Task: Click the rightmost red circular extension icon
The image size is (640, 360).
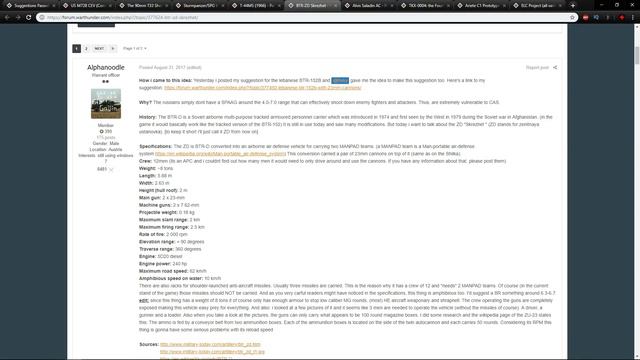Action: click(x=622, y=18)
